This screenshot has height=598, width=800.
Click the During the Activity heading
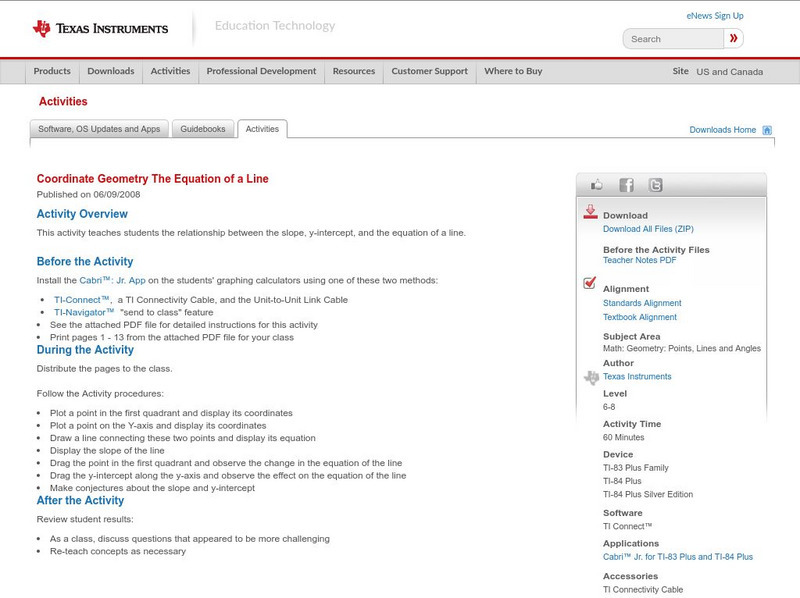click(x=85, y=350)
